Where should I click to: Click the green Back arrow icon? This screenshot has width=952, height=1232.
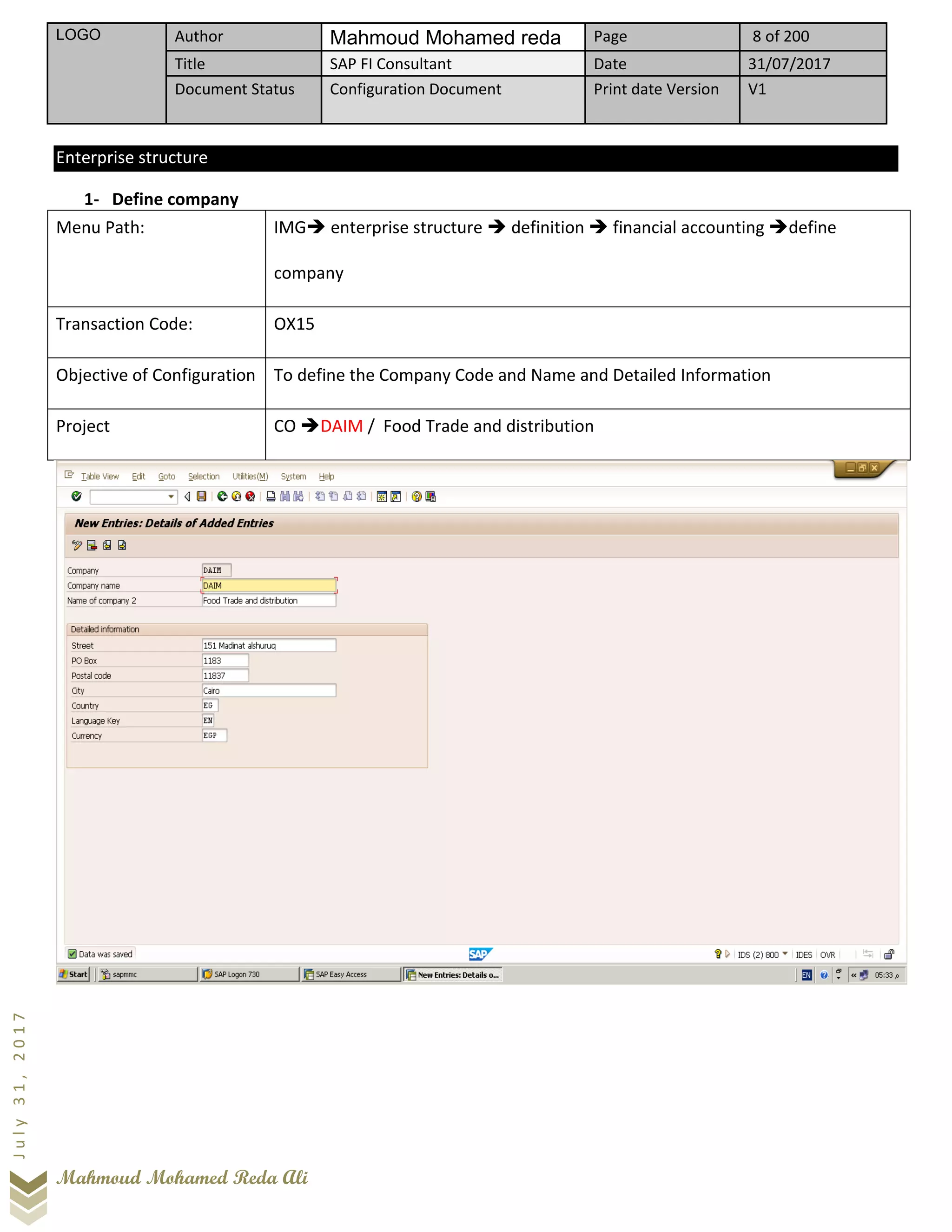pos(222,497)
